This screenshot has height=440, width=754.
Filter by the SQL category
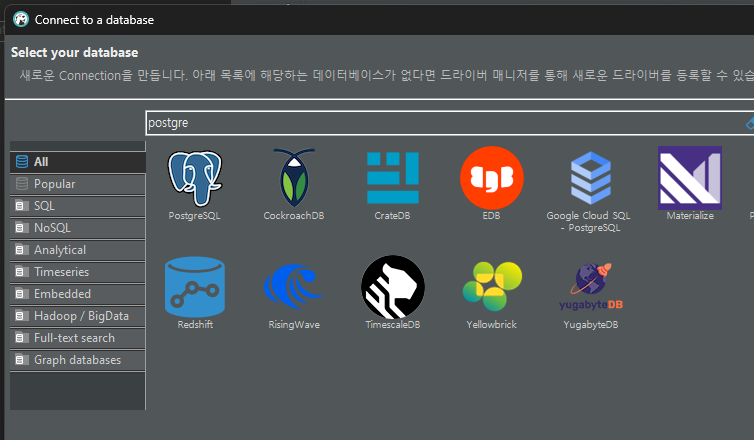[x=77, y=206]
